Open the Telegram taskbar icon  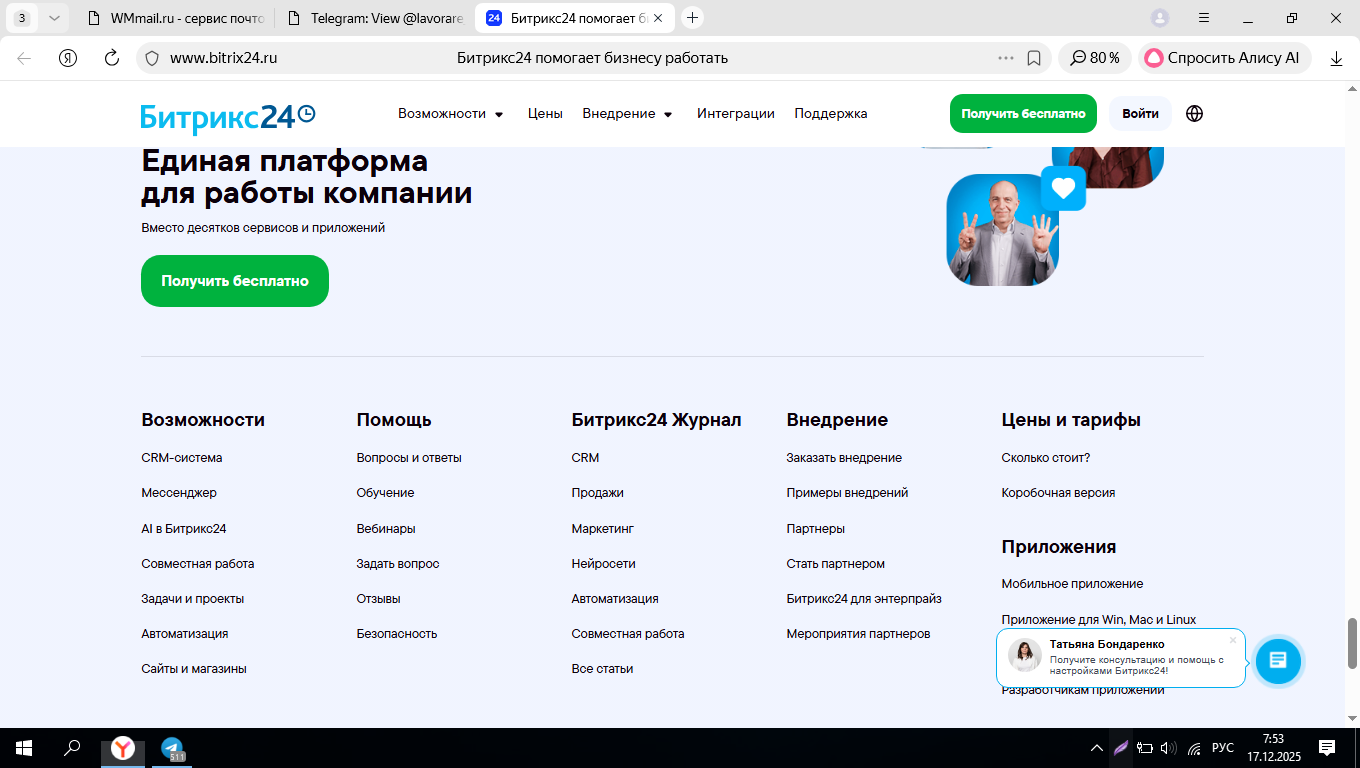tap(173, 748)
